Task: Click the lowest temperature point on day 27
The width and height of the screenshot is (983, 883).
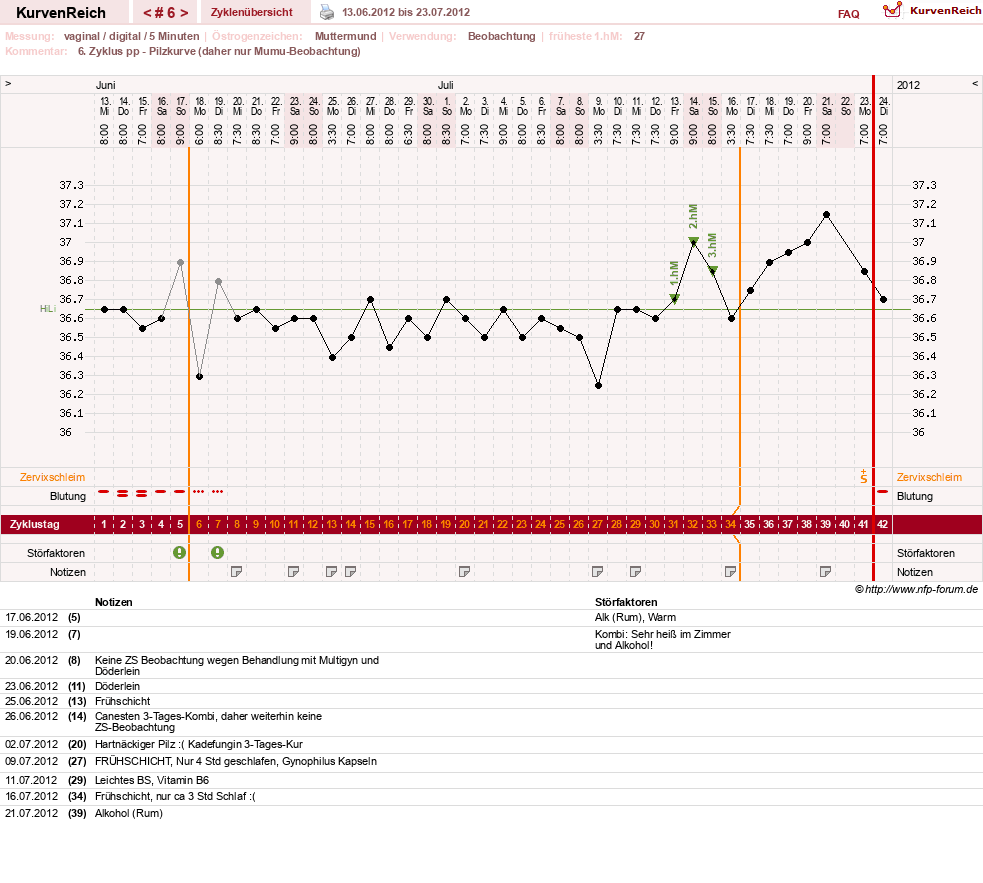Action: tap(598, 386)
